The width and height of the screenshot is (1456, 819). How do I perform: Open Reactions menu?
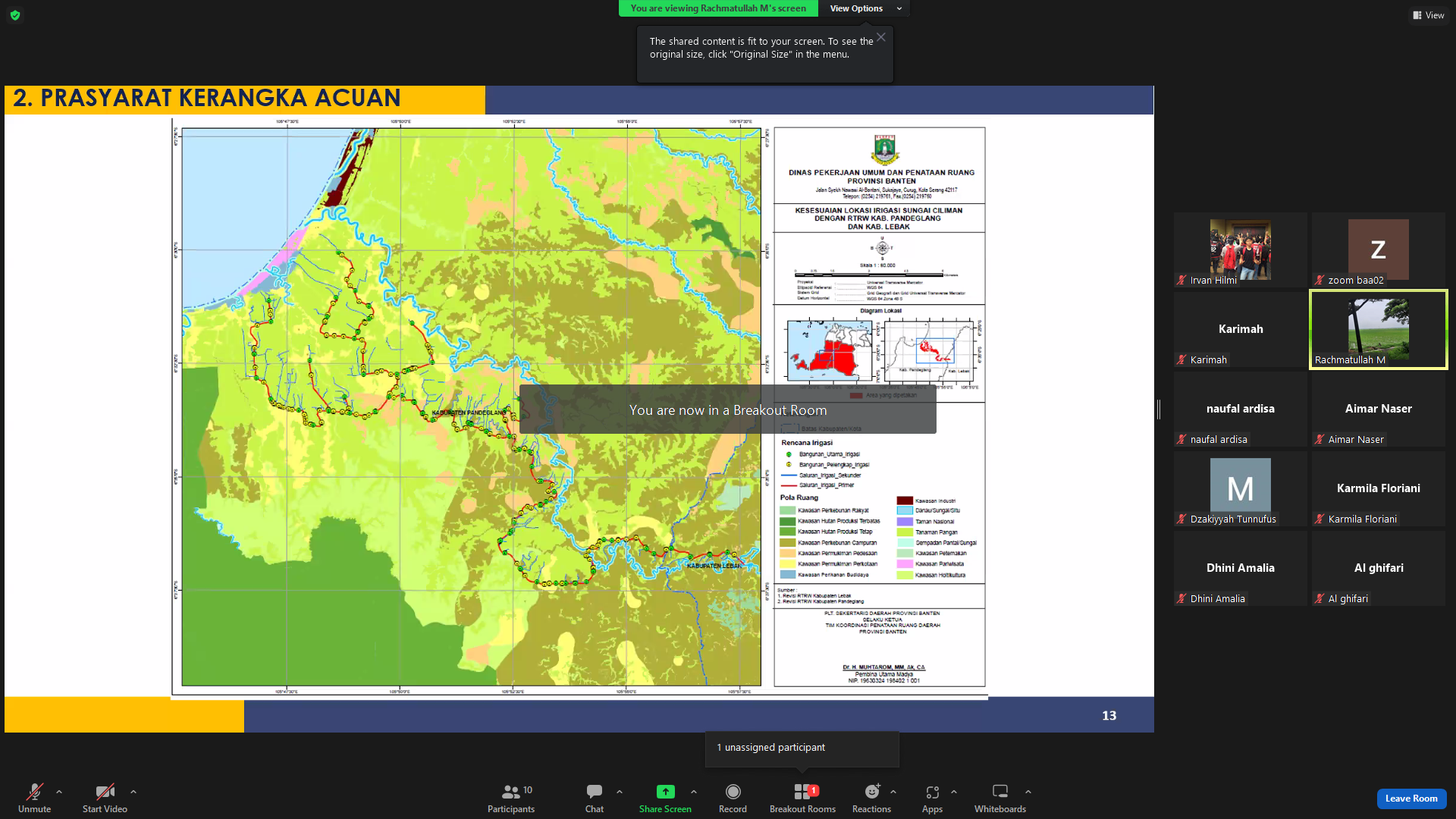[x=871, y=798]
